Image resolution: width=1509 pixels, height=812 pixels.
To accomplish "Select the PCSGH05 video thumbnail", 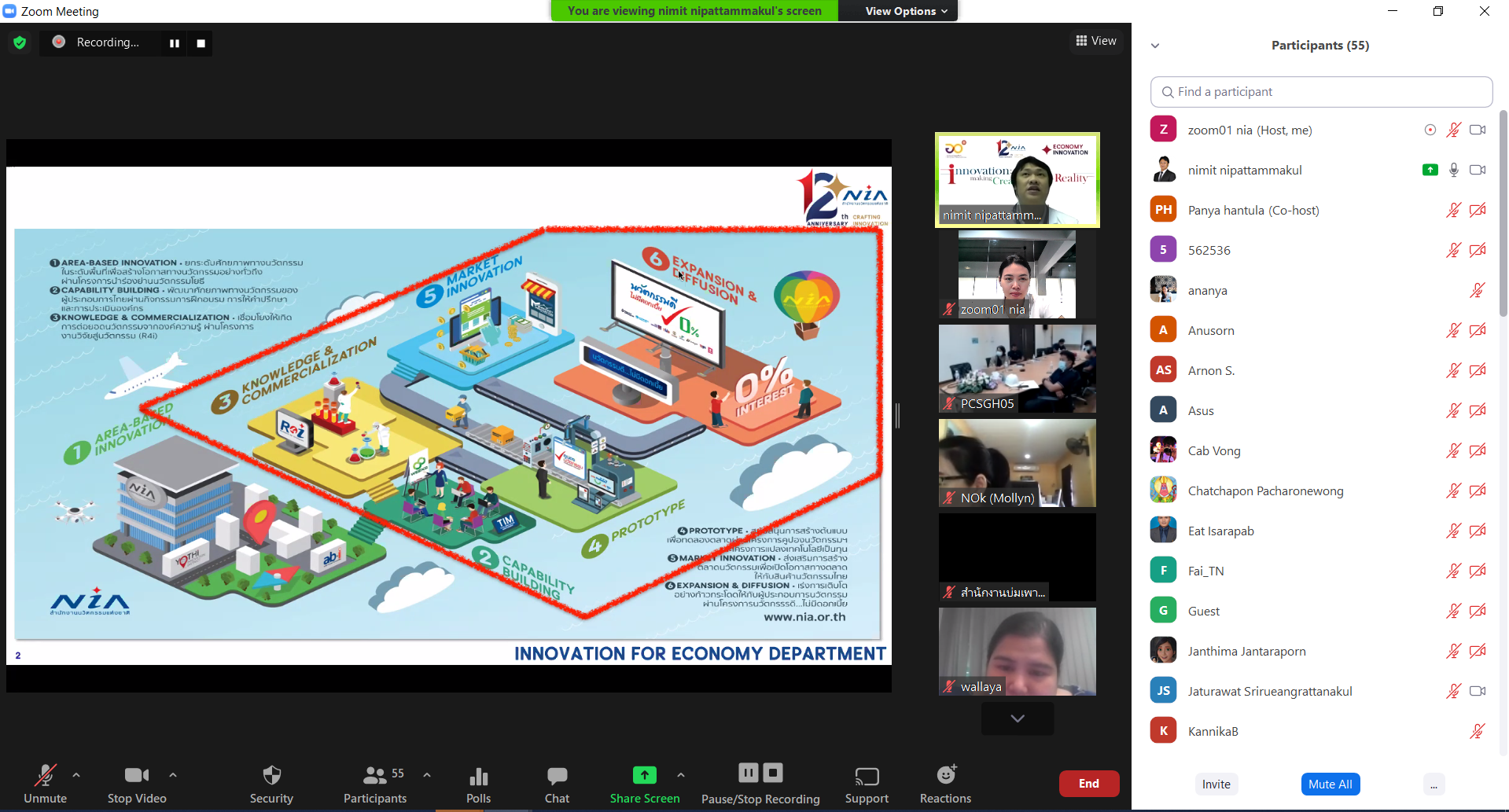I will pyautogui.click(x=1017, y=369).
